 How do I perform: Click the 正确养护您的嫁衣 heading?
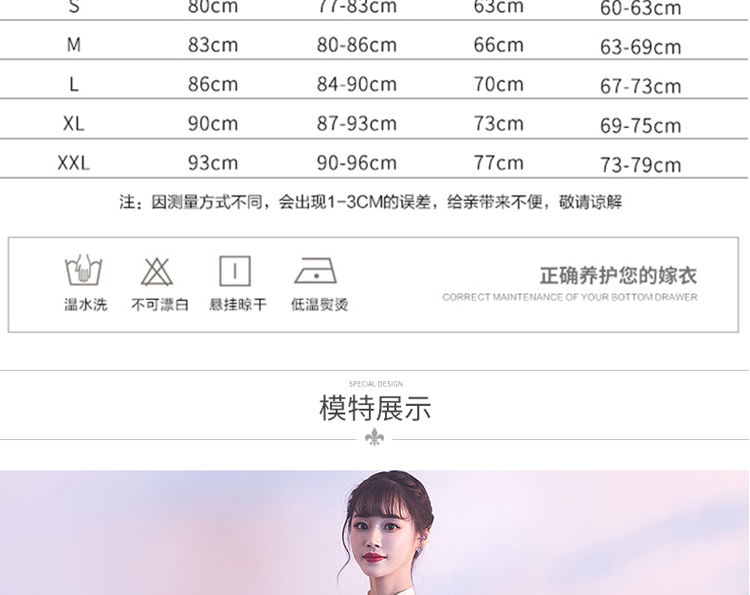pos(618,275)
